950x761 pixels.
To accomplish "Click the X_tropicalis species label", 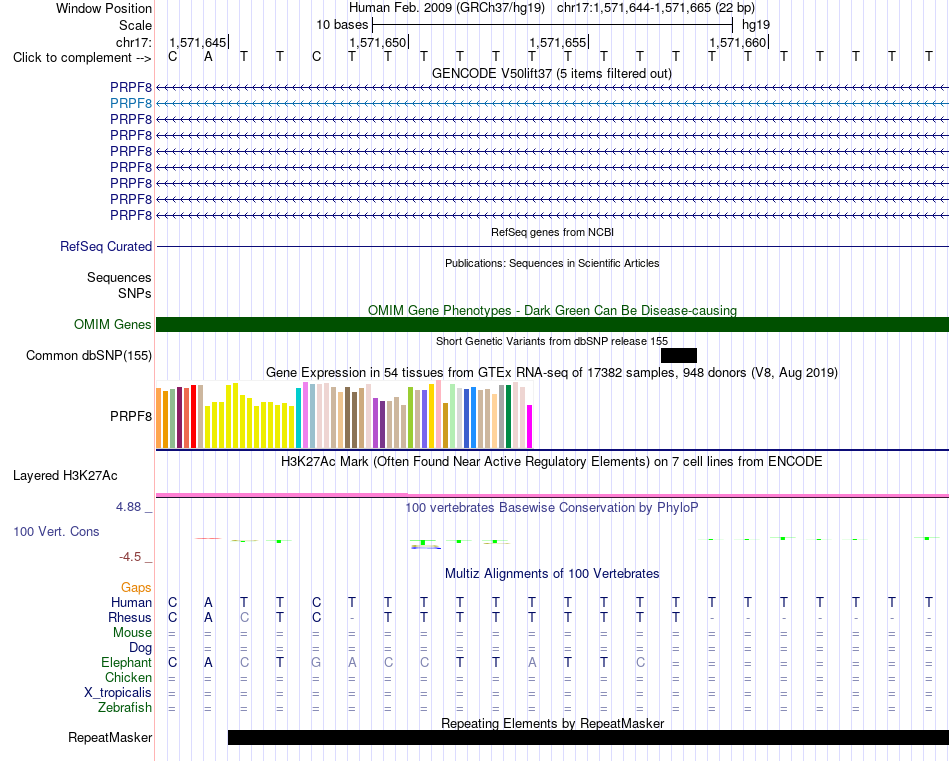I will pyautogui.click(x=118, y=693).
